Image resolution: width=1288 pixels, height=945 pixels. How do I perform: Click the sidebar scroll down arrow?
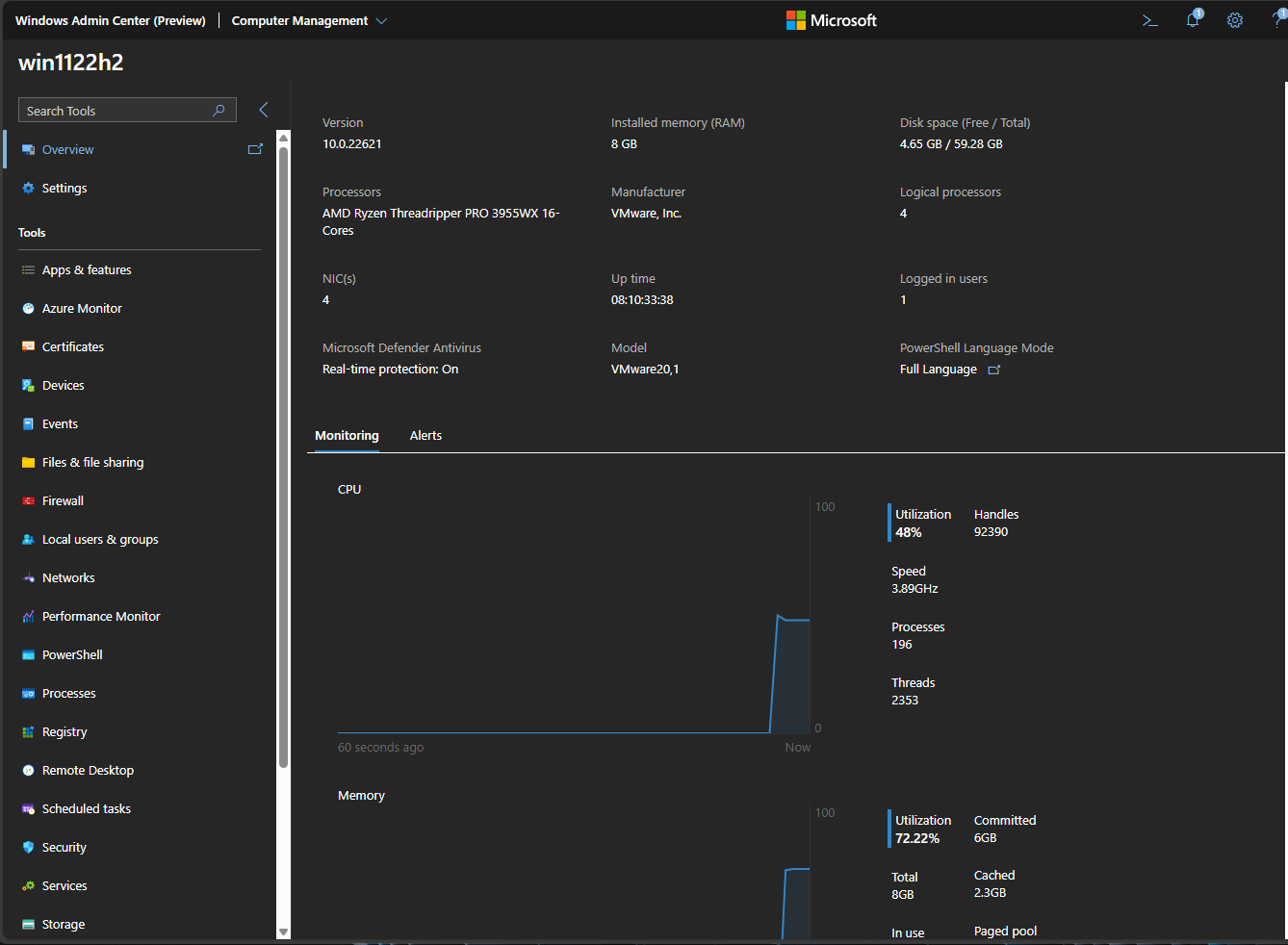click(283, 932)
